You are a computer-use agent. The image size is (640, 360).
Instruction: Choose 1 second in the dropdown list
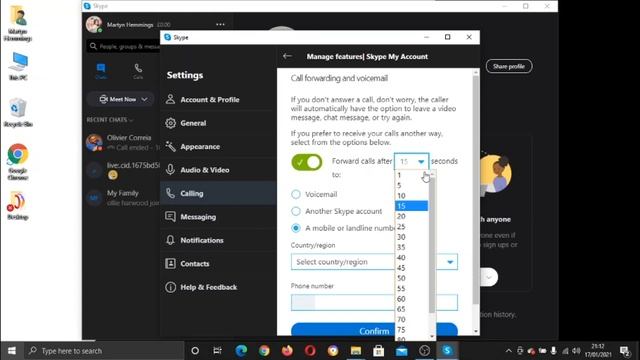411,175
